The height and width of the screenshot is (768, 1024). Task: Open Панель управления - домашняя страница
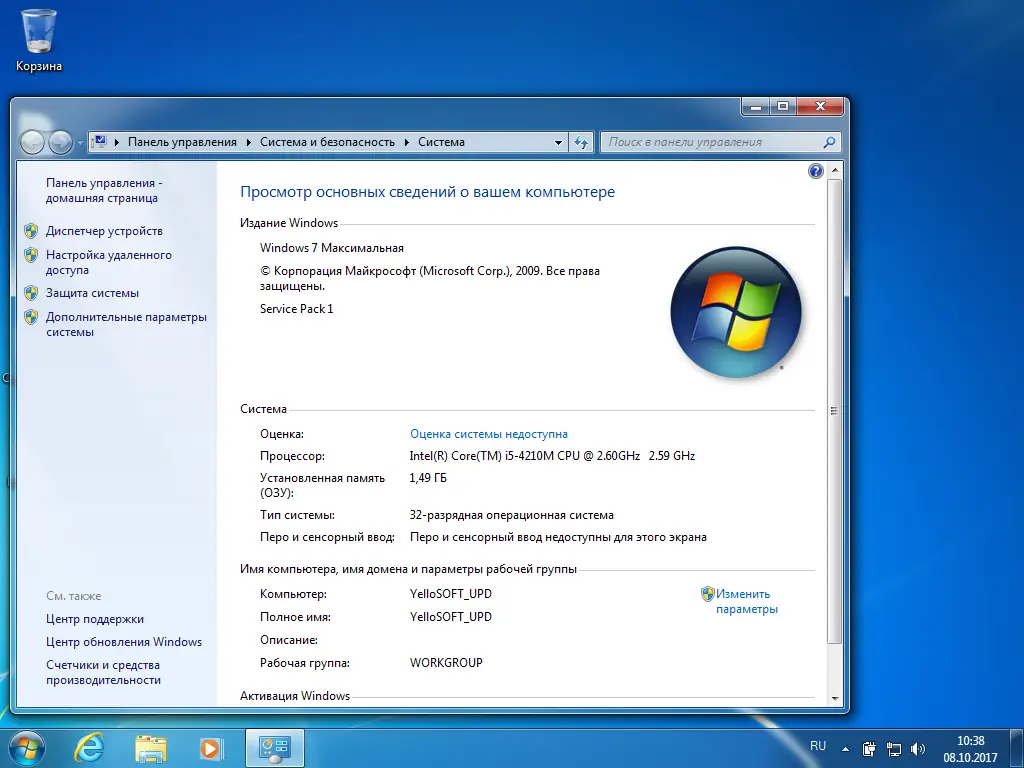point(104,191)
